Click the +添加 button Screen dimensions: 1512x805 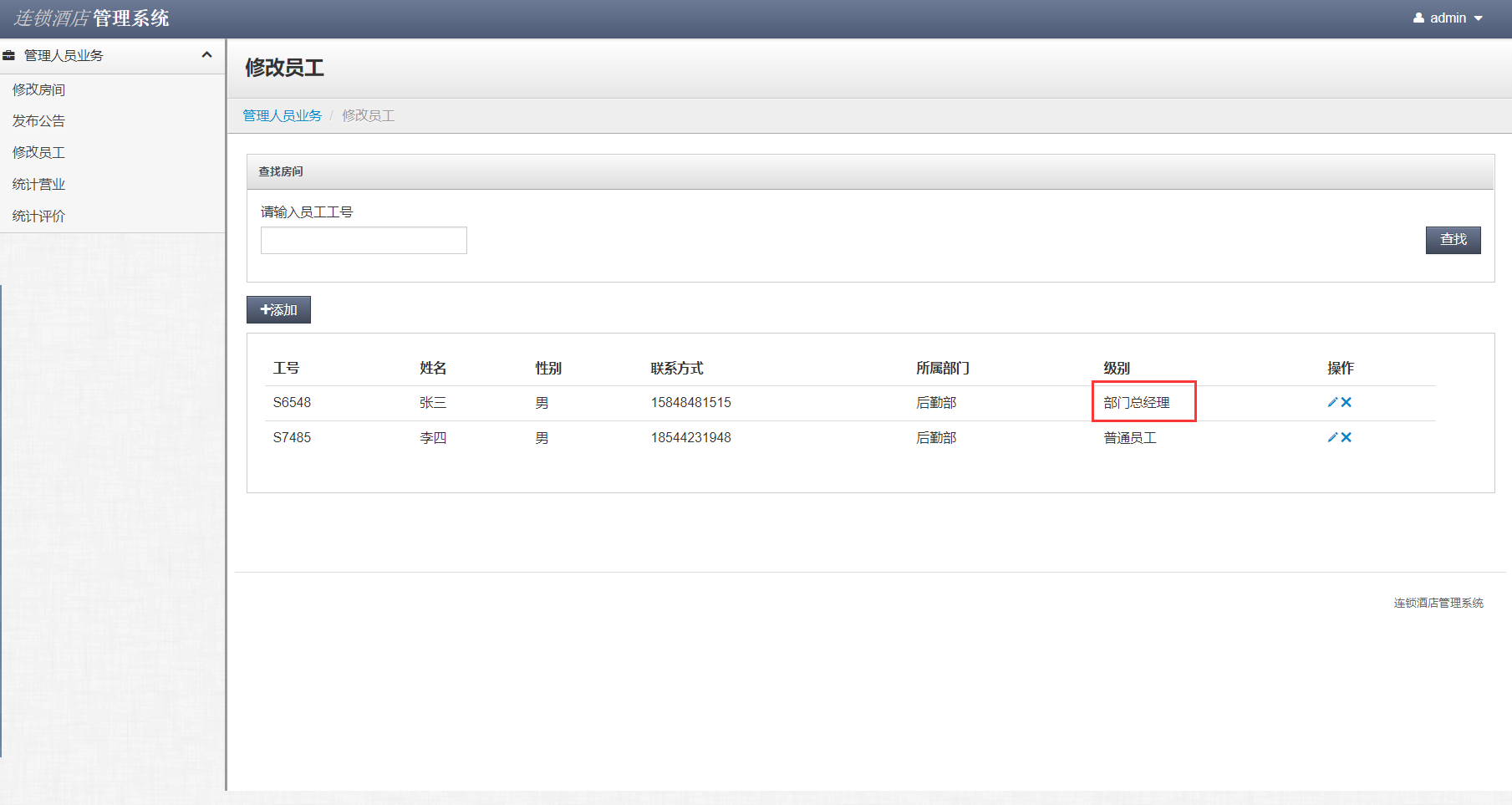278,310
